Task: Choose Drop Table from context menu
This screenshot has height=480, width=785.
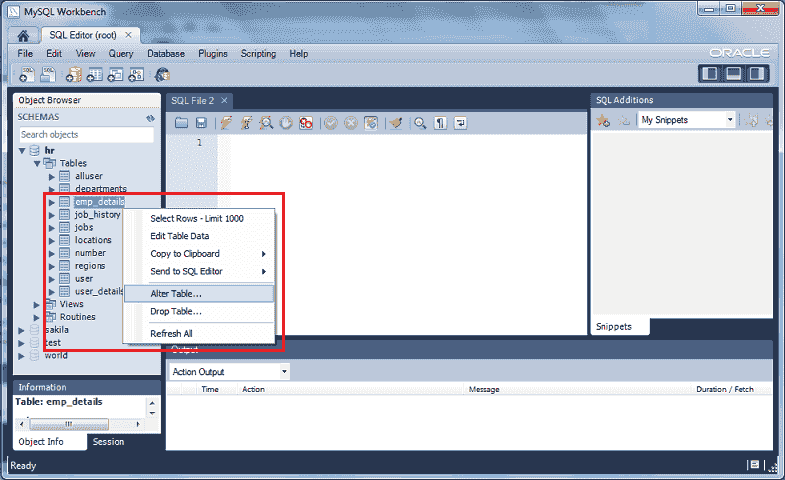Action: pos(199,311)
